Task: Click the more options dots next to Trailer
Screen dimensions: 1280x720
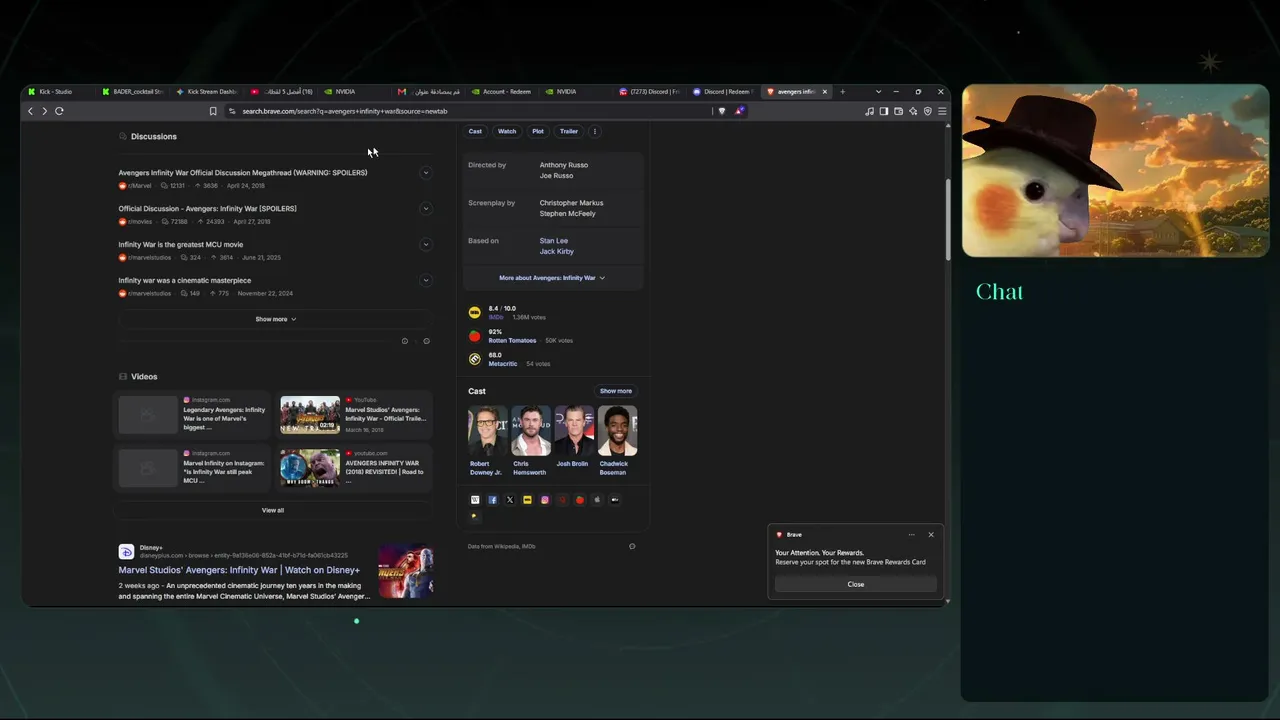Action: coord(595,131)
